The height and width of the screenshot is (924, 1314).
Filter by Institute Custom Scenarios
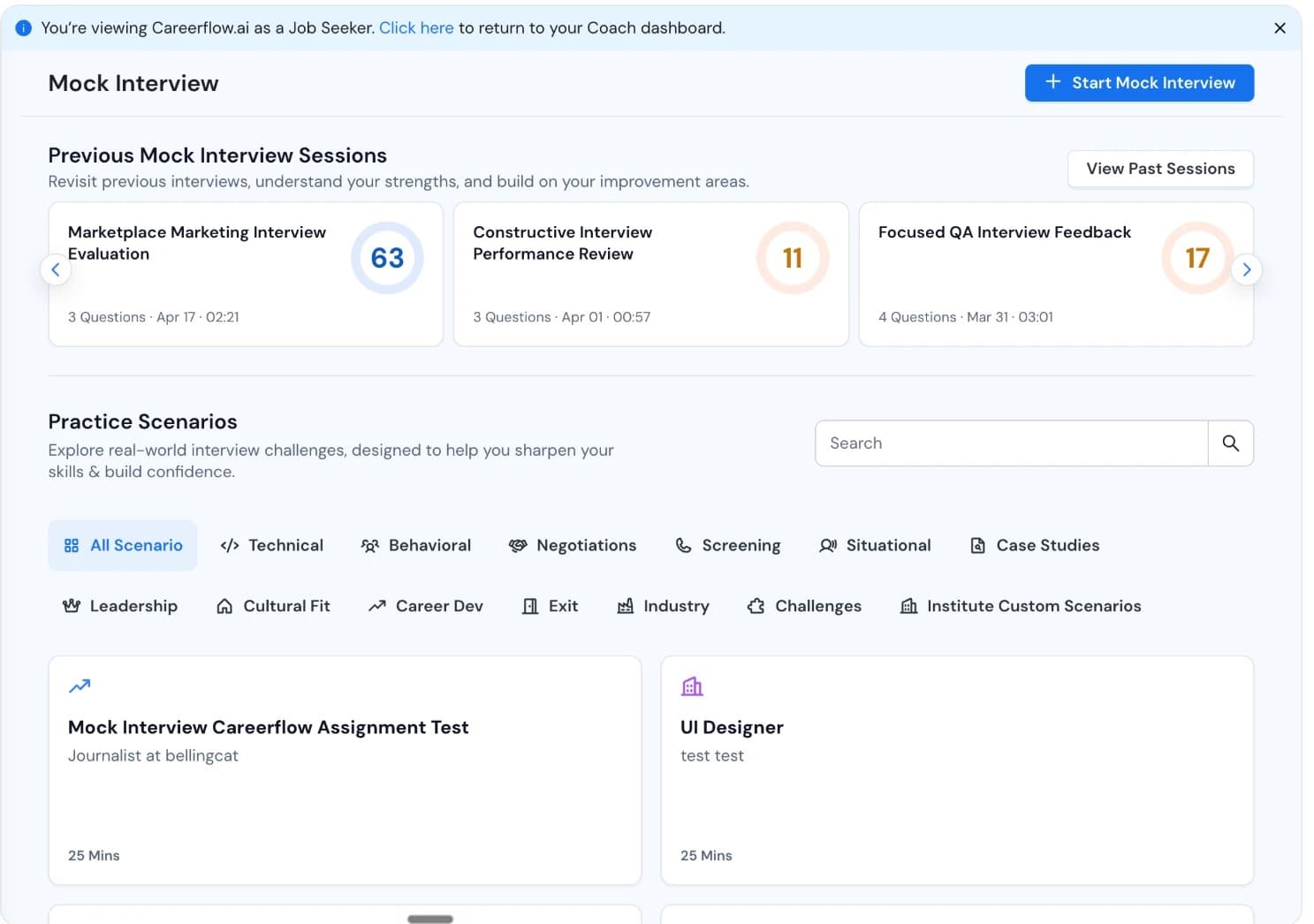tap(1021, 606)
